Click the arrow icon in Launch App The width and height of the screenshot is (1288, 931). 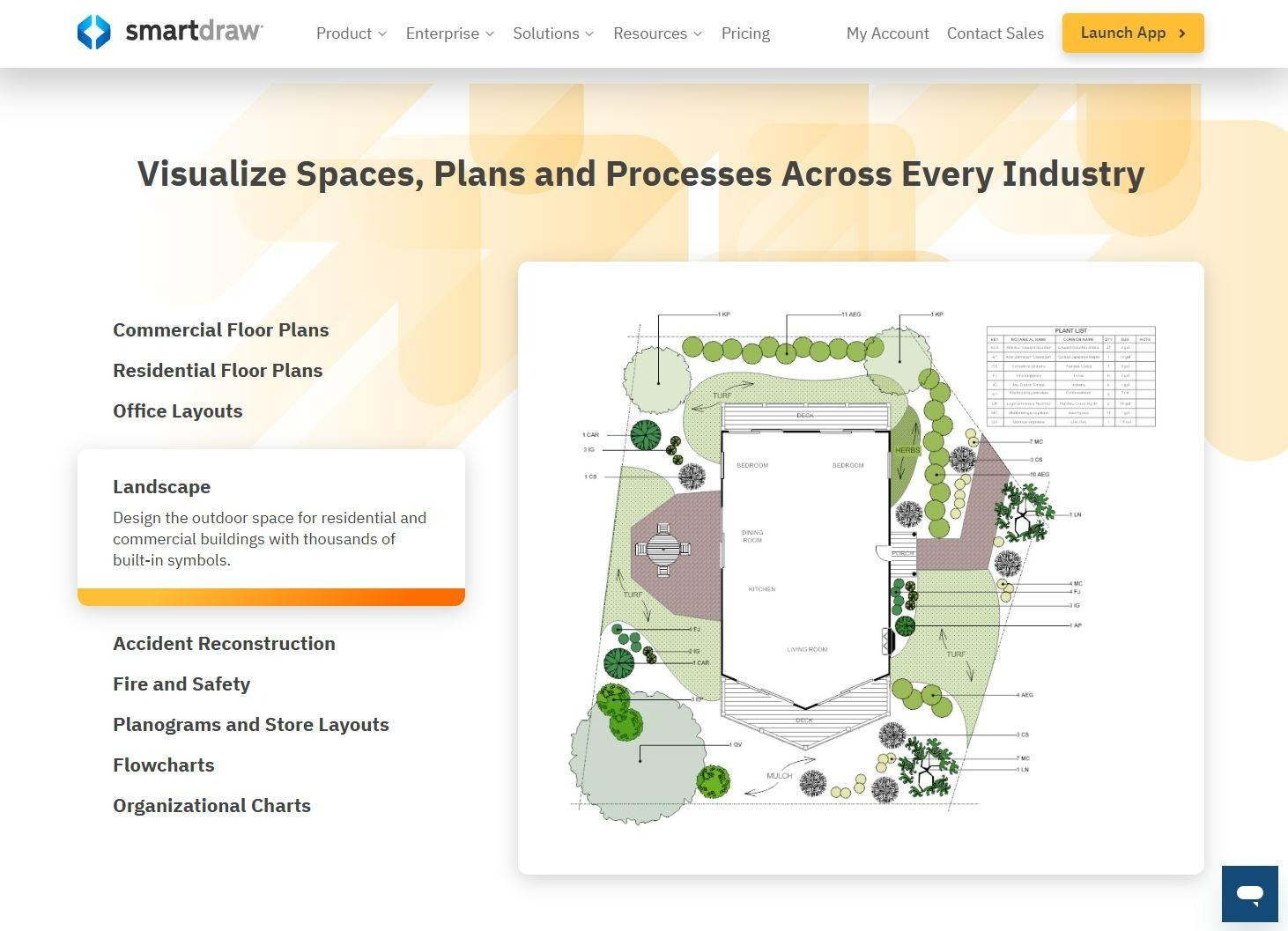1182,33
